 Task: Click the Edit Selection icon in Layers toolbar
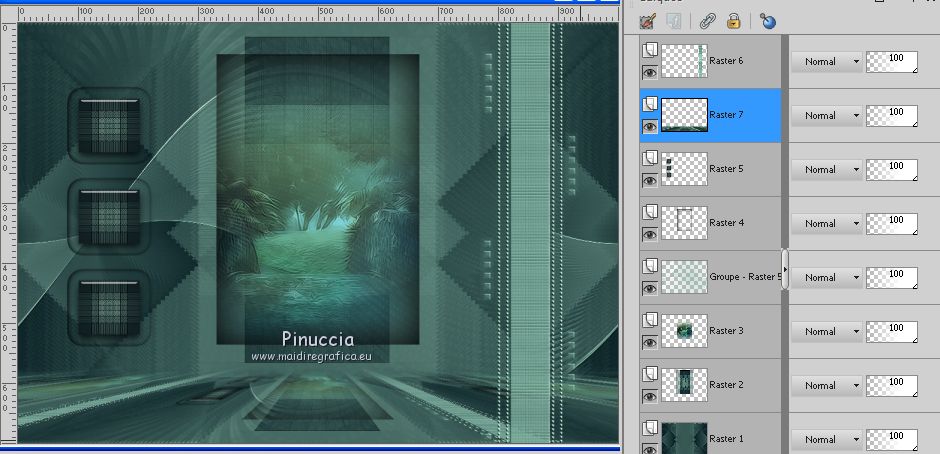(648, 22)
